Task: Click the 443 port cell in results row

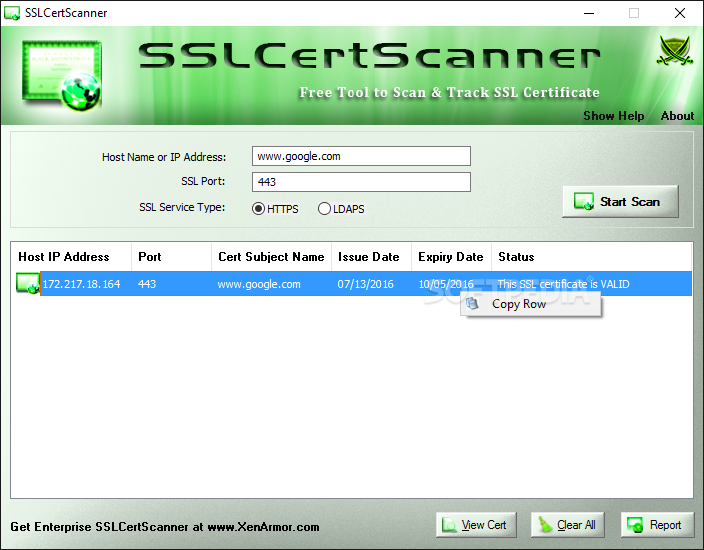Action: click(147, 284)
